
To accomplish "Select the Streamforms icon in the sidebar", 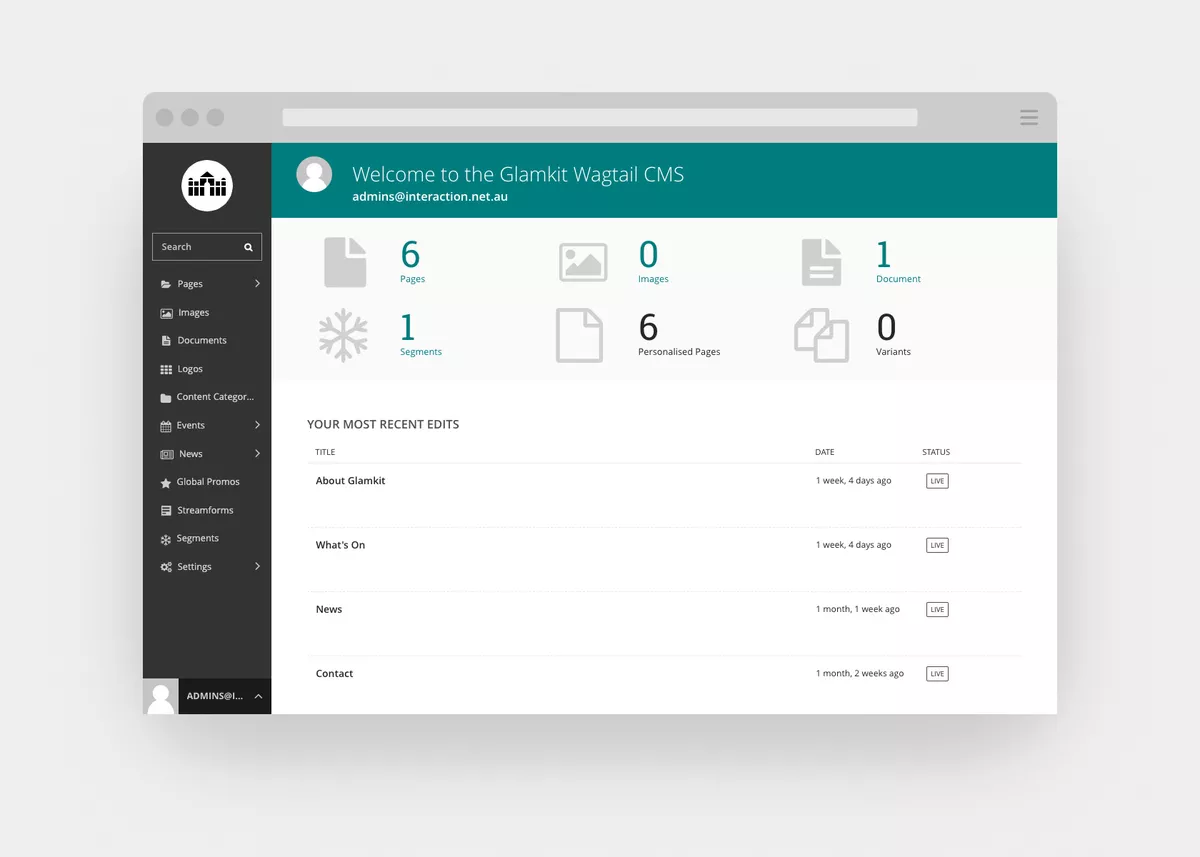I will point(166,510).
